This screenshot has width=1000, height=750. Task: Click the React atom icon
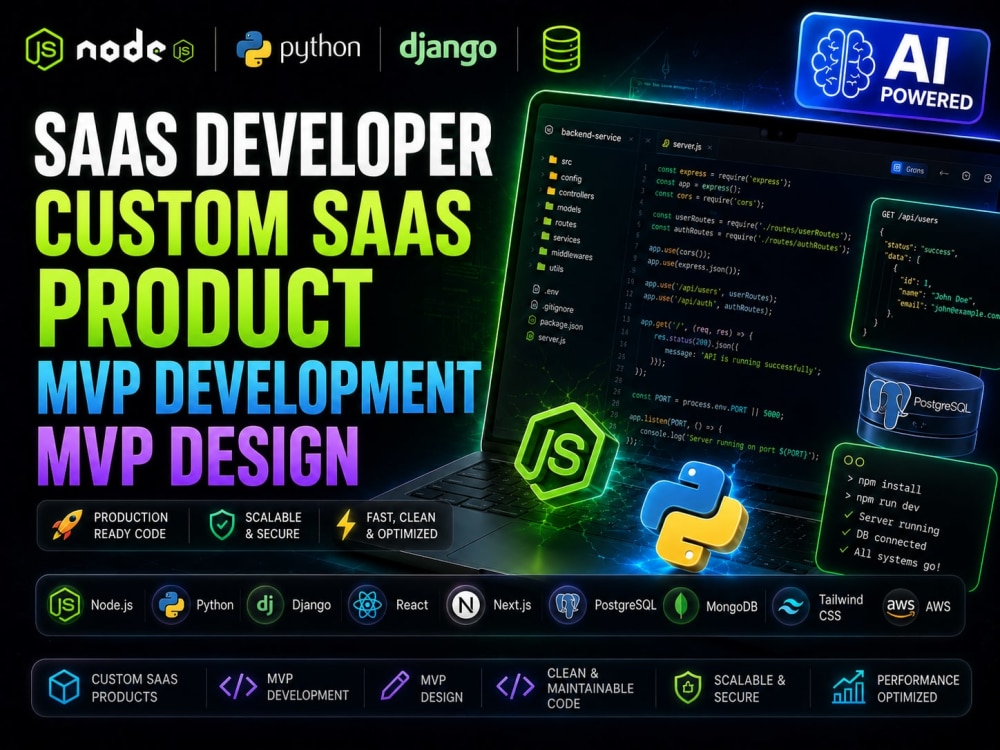tap(367, 605)
